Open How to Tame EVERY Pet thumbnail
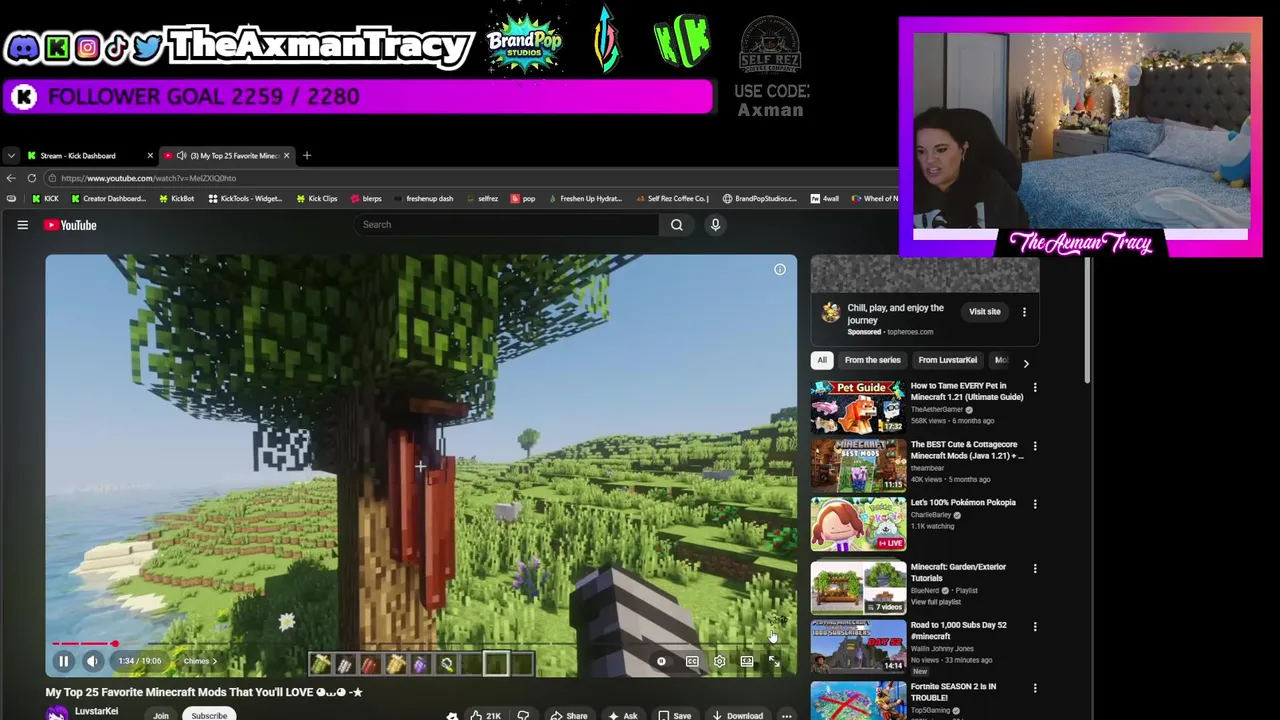 click(x=858, y=406)
